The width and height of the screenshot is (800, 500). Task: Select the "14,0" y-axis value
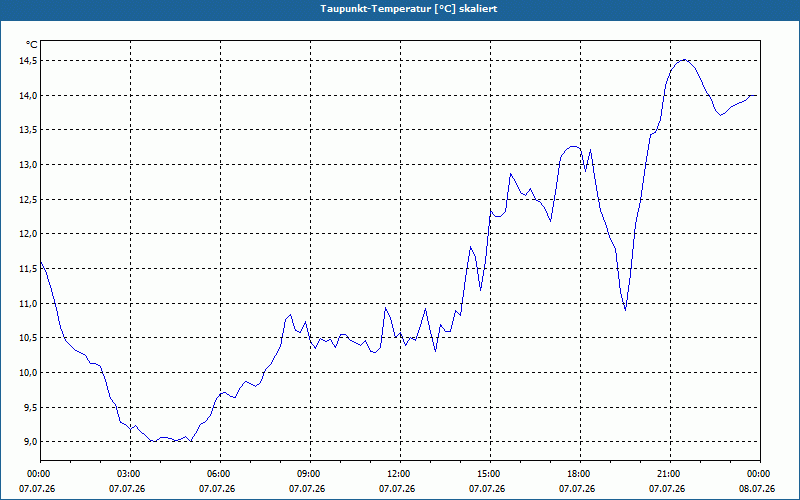(28, 95)
